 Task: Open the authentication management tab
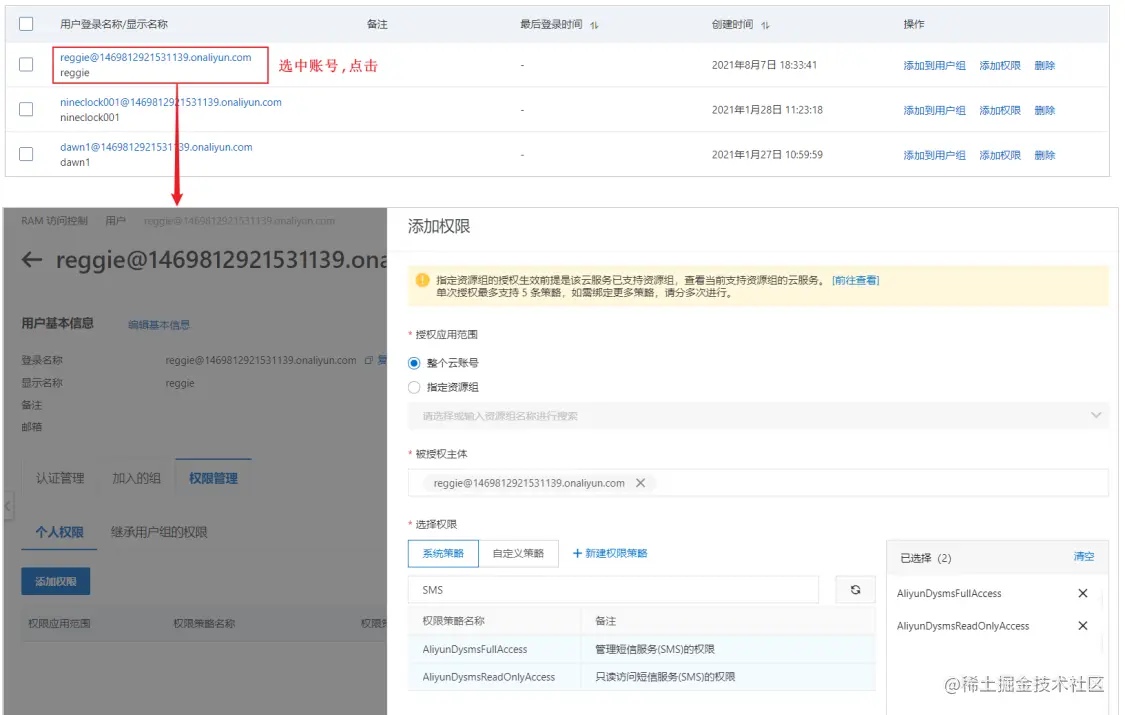tap(60, 478)
